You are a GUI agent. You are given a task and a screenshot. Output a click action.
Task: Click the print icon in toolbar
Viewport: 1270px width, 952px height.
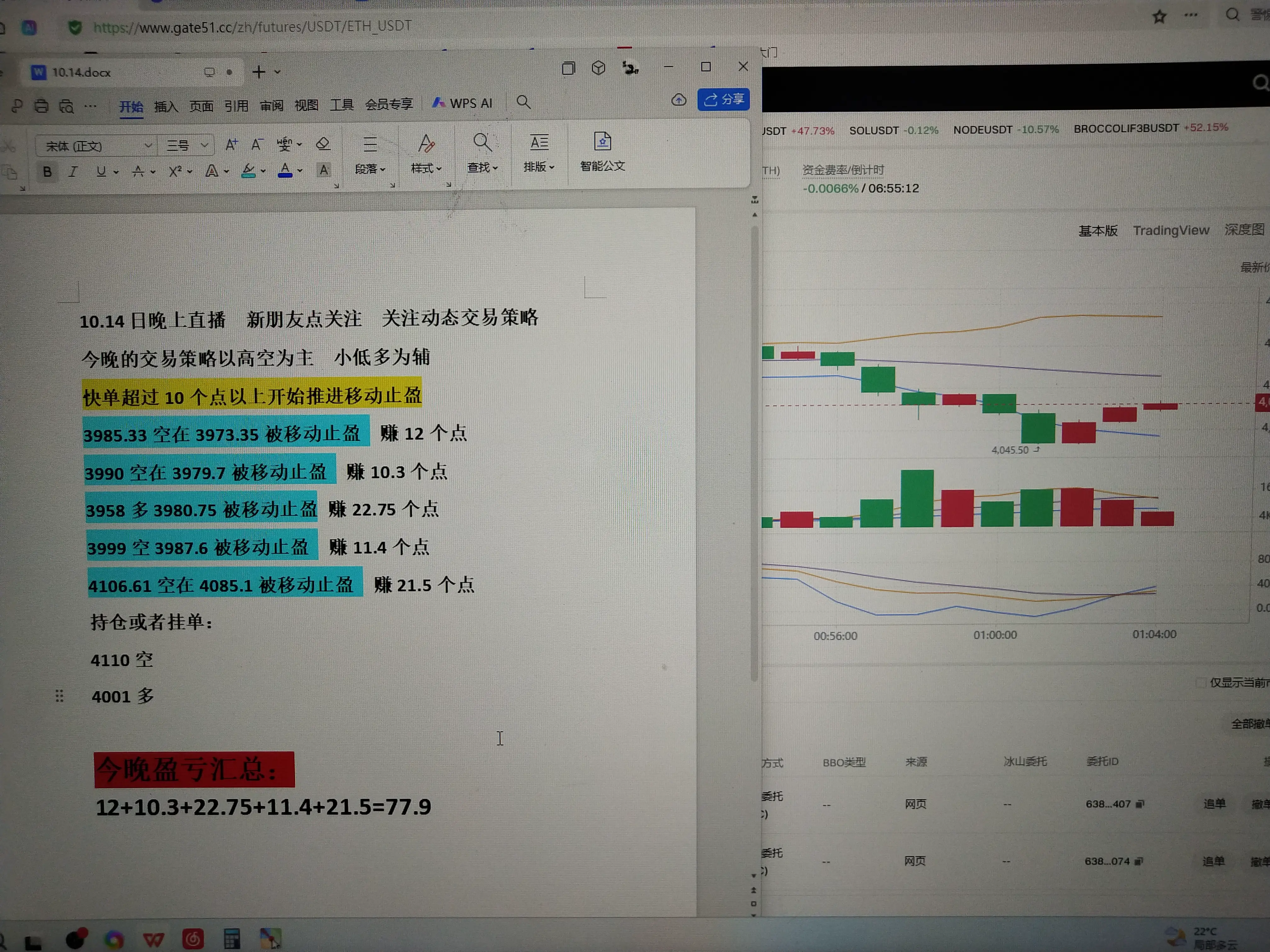click(x=41, y=106)
